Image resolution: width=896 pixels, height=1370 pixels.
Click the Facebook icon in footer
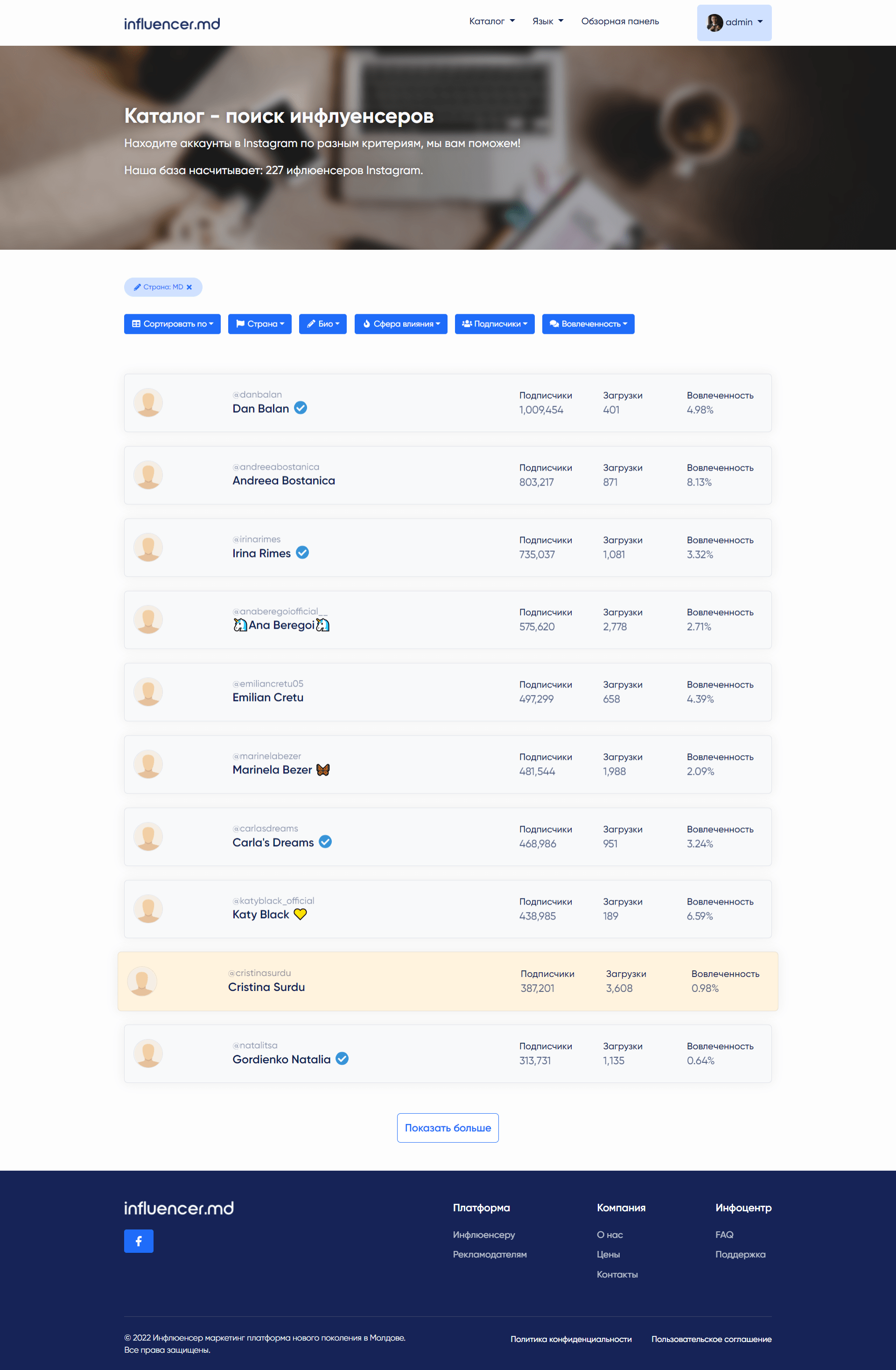click(139, 1241)
